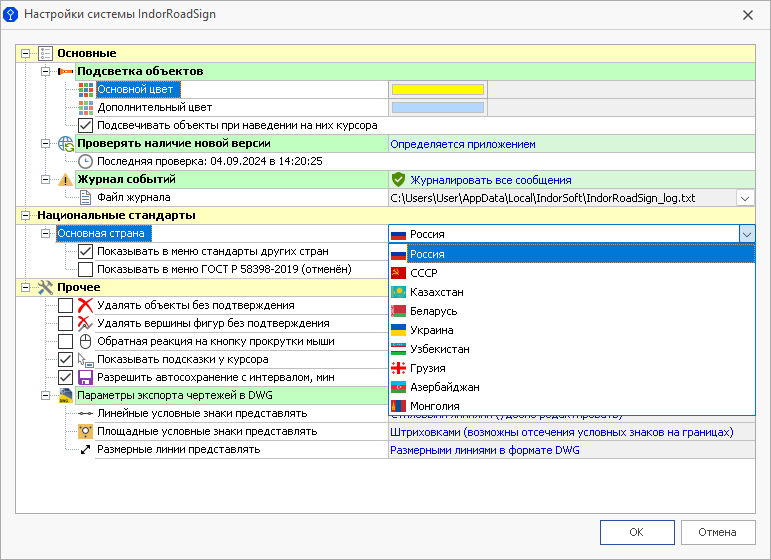Open the yellow Основной цвет swatch
This screenshot has width=771, height=560.
click(x=438, y=89)
